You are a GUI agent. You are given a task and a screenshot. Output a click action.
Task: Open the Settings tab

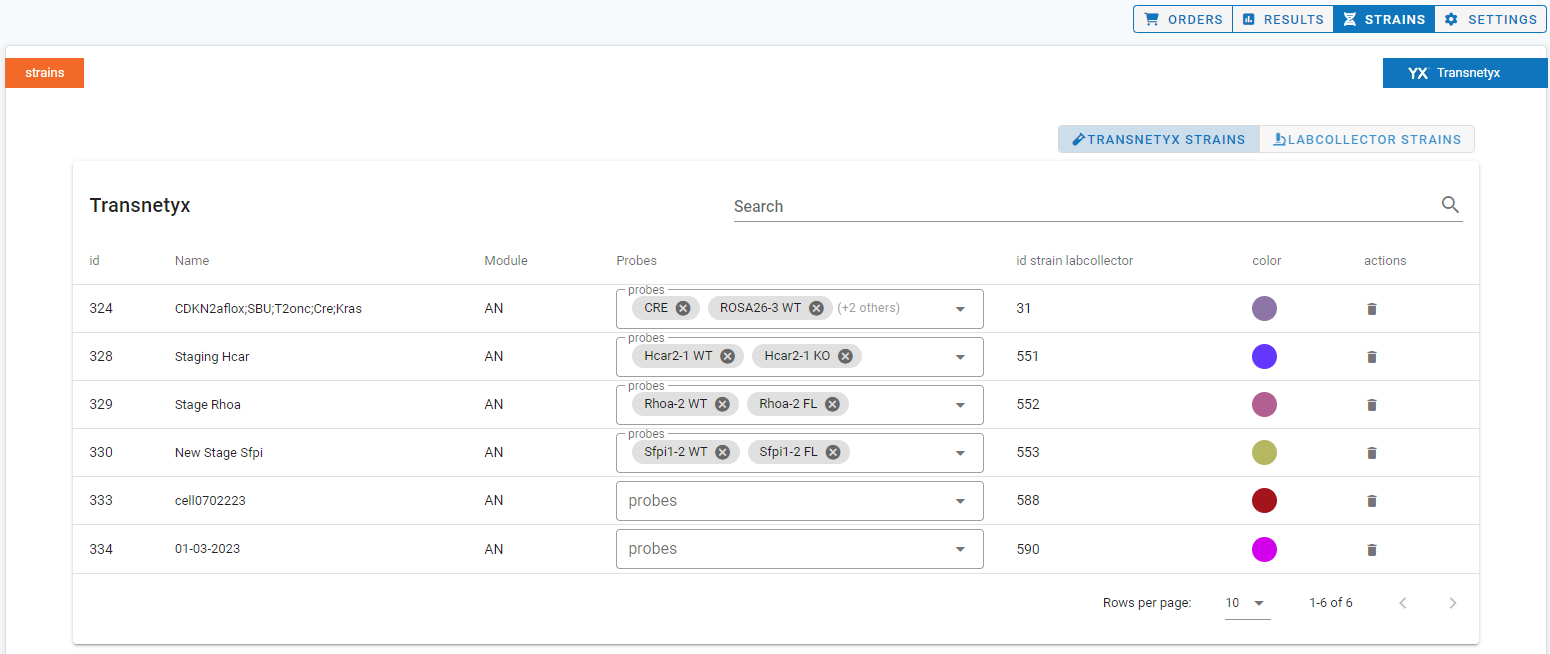pos(1490,19)
